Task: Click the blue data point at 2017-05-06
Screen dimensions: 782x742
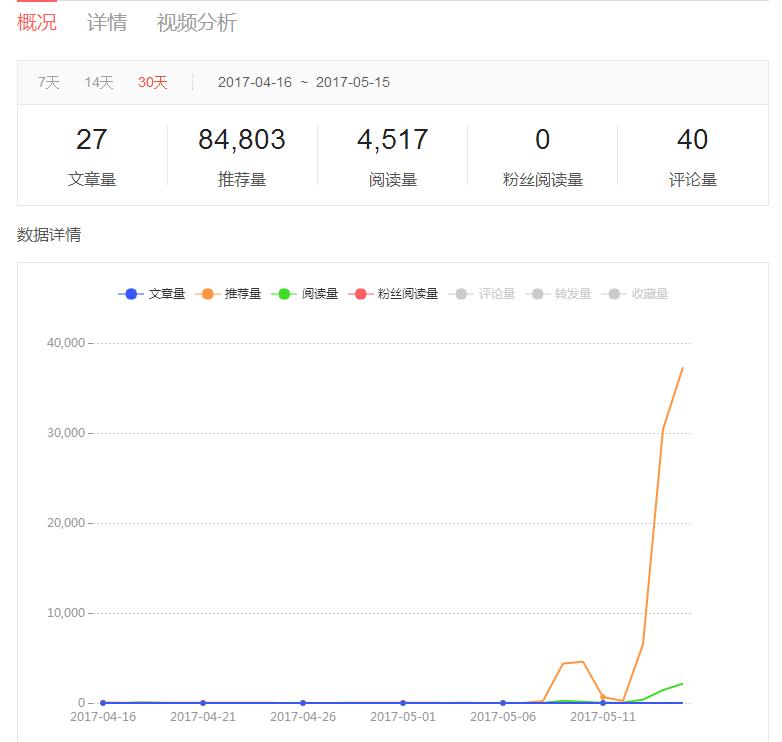Action: point(503,703)
